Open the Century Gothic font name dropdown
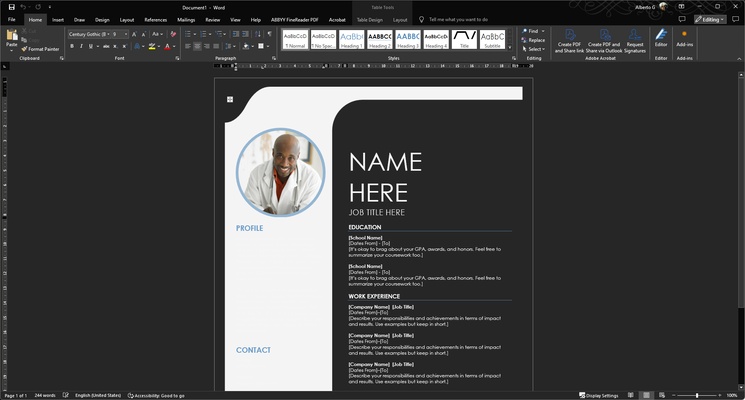This screenshot has width=745, height=400. tap(108, 34)
